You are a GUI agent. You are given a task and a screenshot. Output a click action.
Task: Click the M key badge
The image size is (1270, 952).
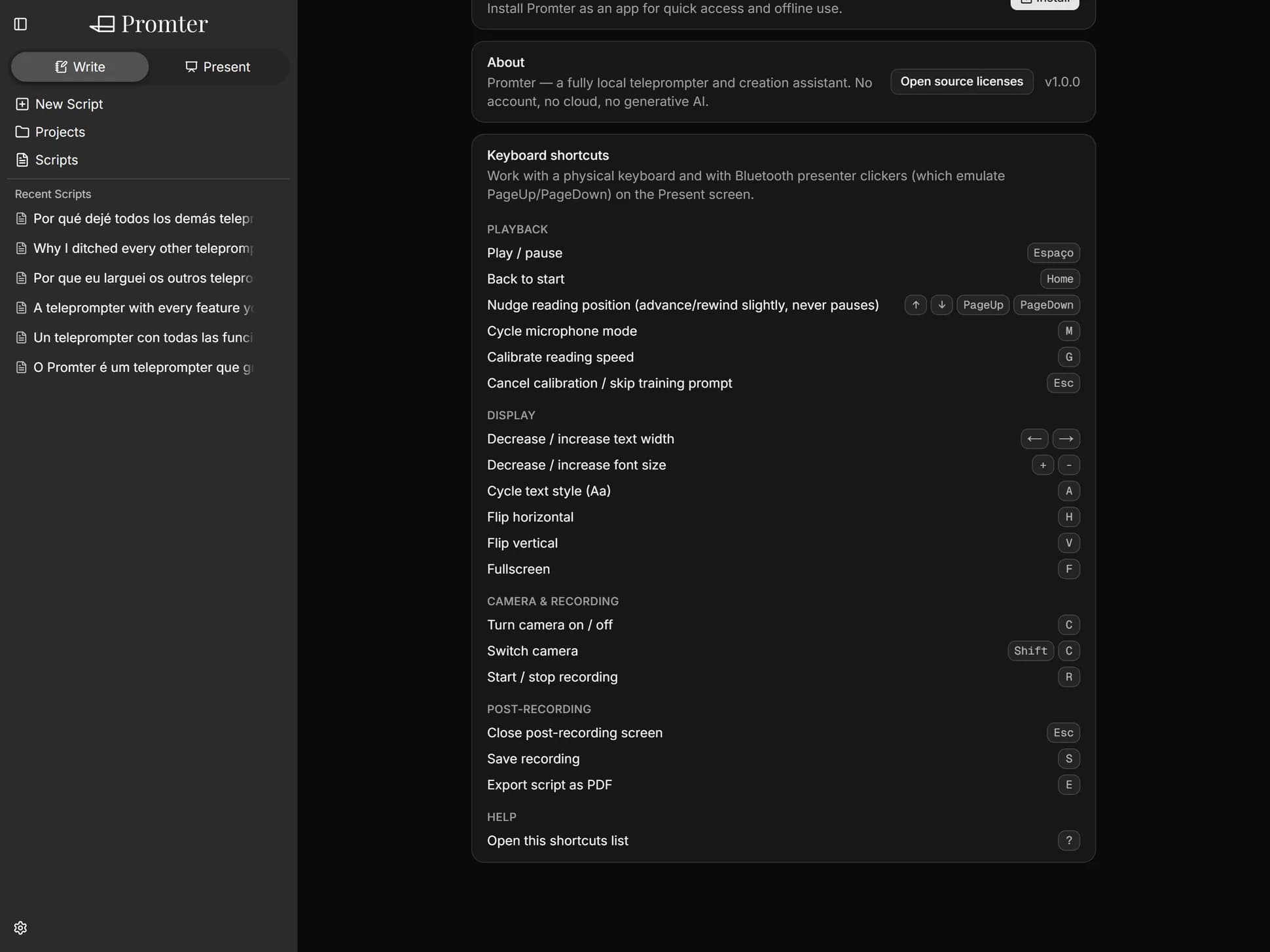[1068, 331]
